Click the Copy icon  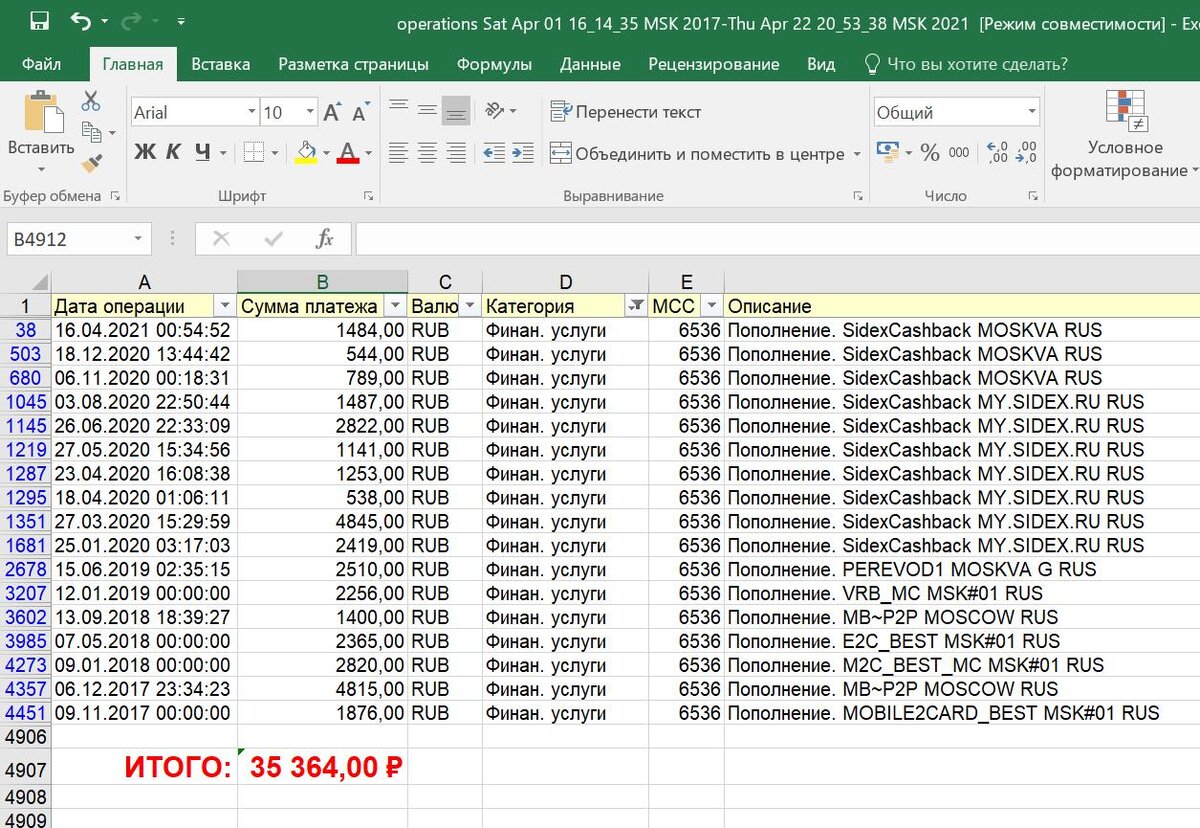92,132
